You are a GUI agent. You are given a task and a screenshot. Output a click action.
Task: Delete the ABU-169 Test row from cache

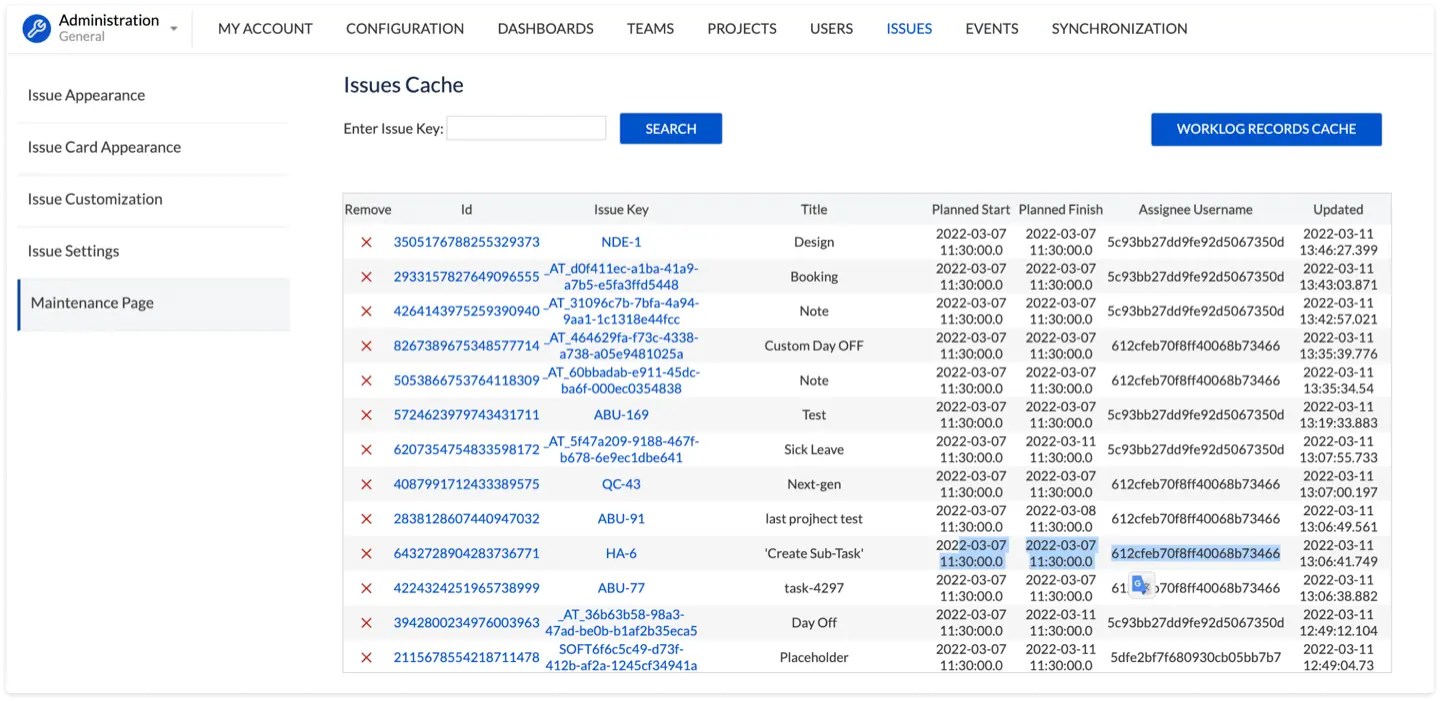click(x=366, y=415)
